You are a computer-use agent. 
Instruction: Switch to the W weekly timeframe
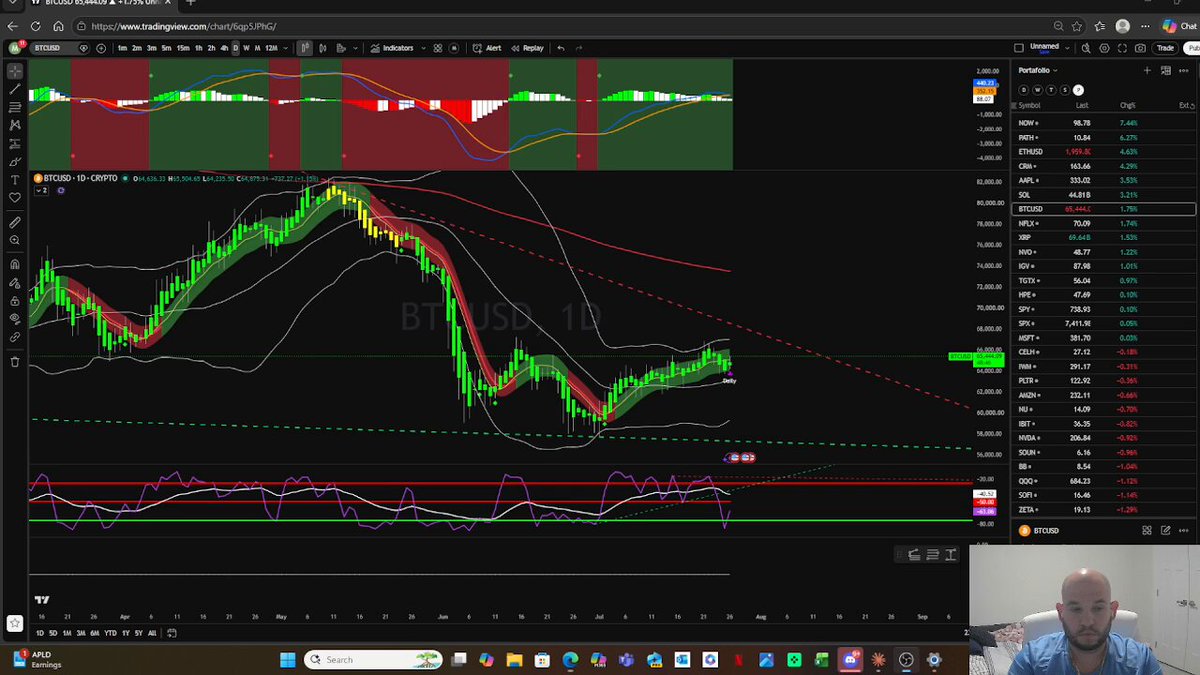[x=246, y=48]
